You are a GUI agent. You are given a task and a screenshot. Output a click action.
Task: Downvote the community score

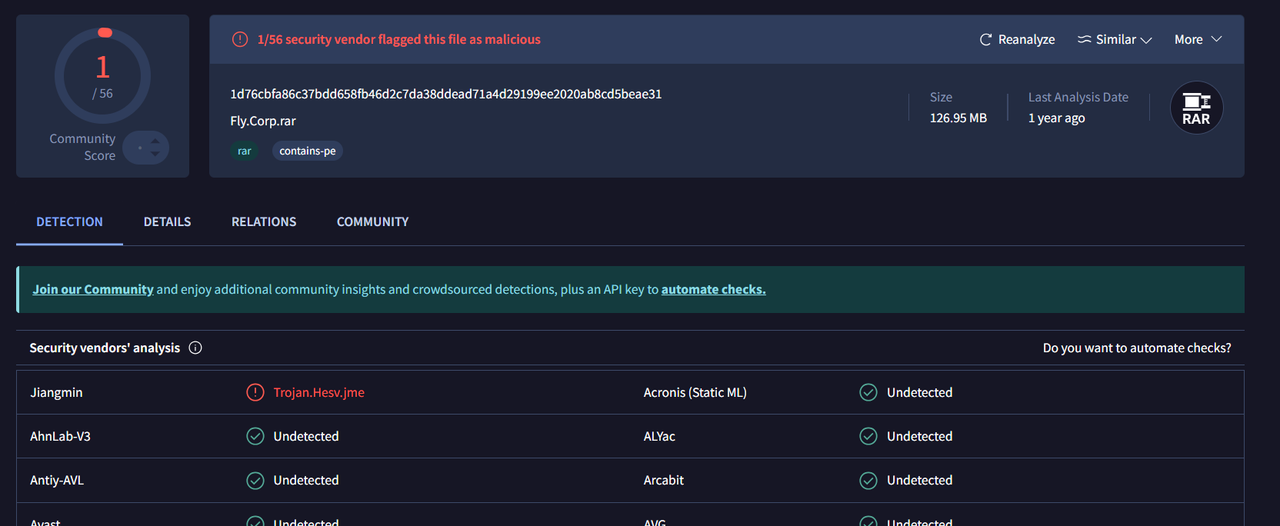coord(155,155)
